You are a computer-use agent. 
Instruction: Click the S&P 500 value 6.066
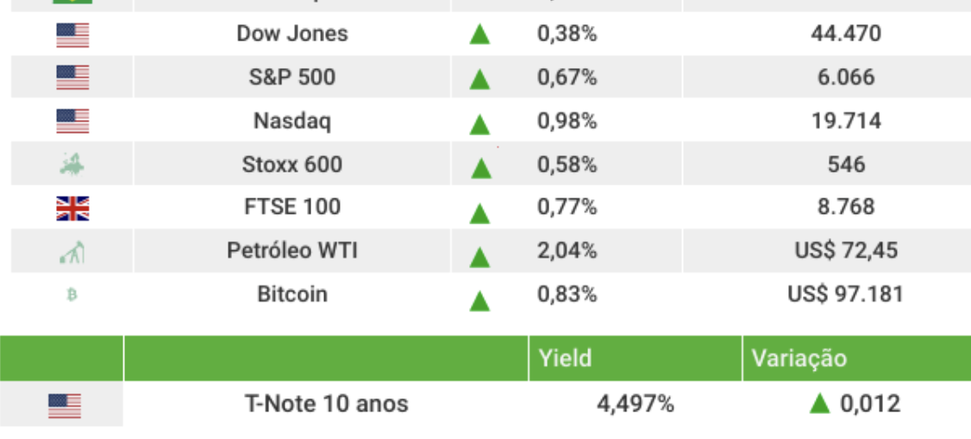[845, 77]
